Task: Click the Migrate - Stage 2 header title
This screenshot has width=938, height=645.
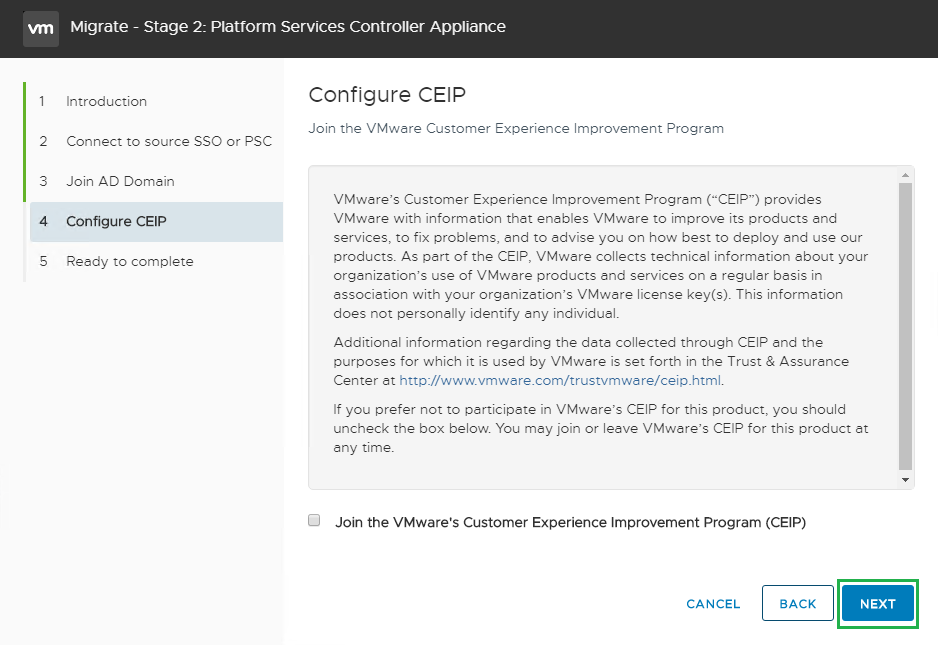Action: point(288,27)
